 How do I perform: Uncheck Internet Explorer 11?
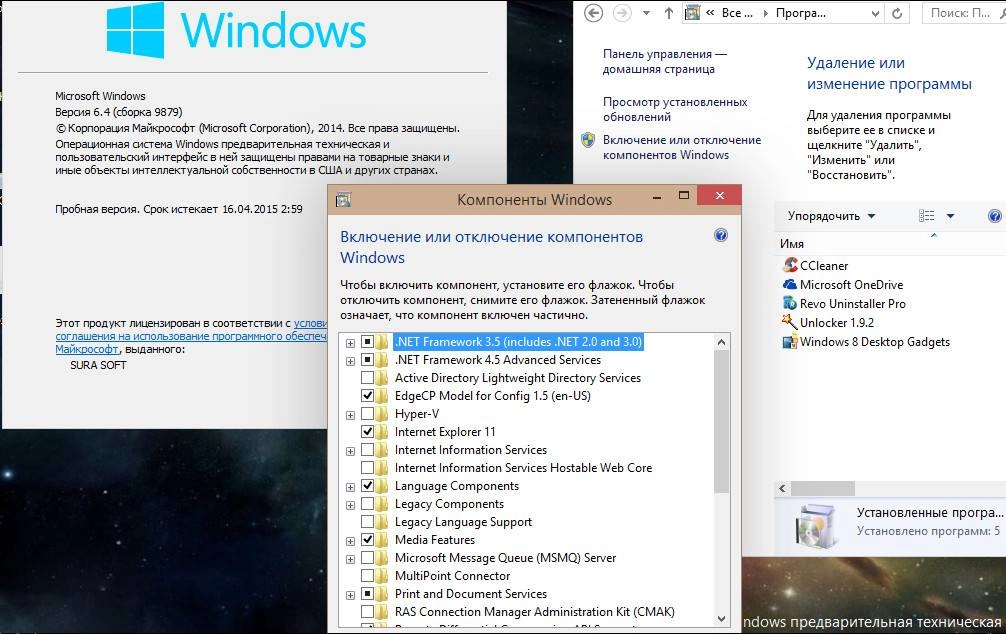(368, 431)
